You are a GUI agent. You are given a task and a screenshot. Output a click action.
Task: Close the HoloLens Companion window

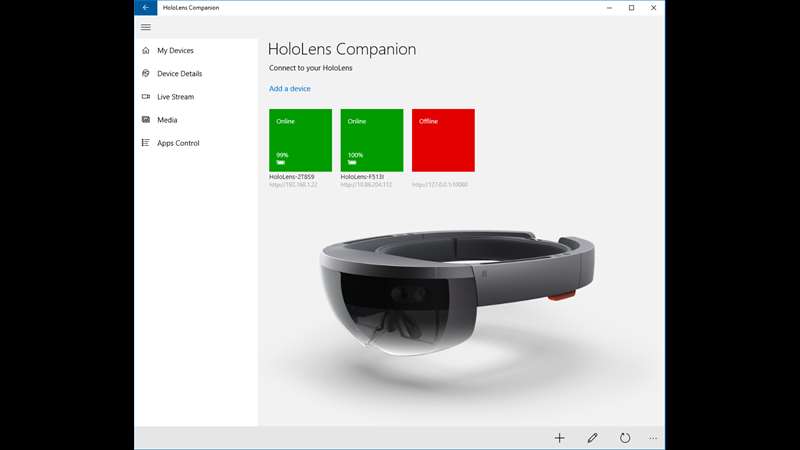pyautogui.click(x=654, y=8)
